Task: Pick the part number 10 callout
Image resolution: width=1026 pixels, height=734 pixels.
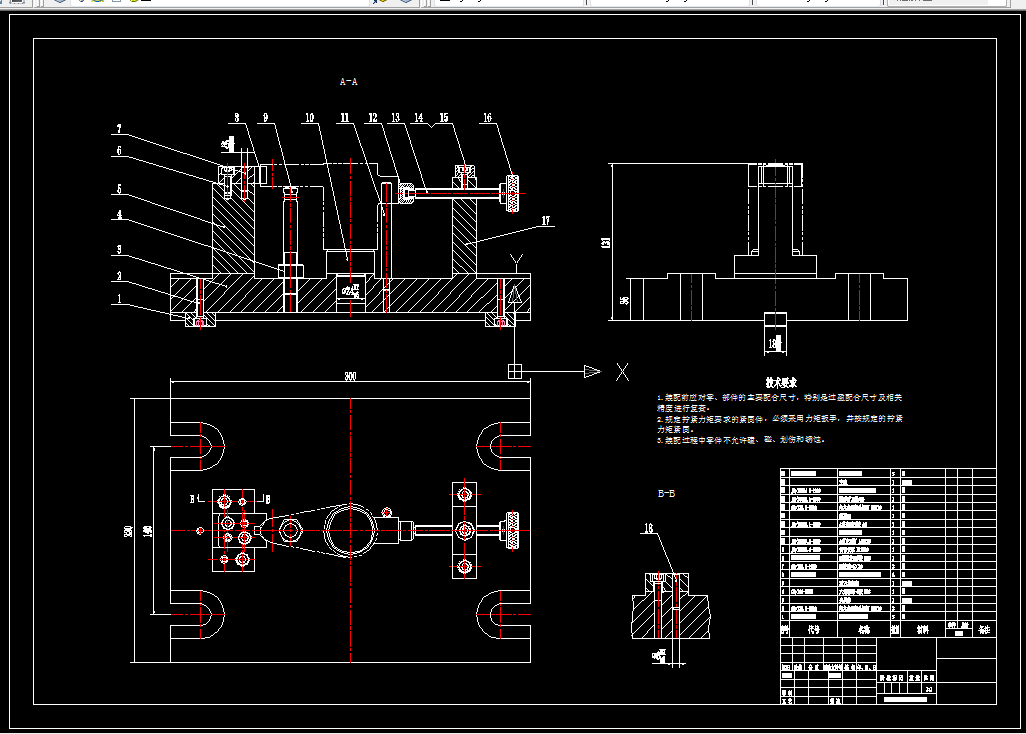Action: [310, 118]
